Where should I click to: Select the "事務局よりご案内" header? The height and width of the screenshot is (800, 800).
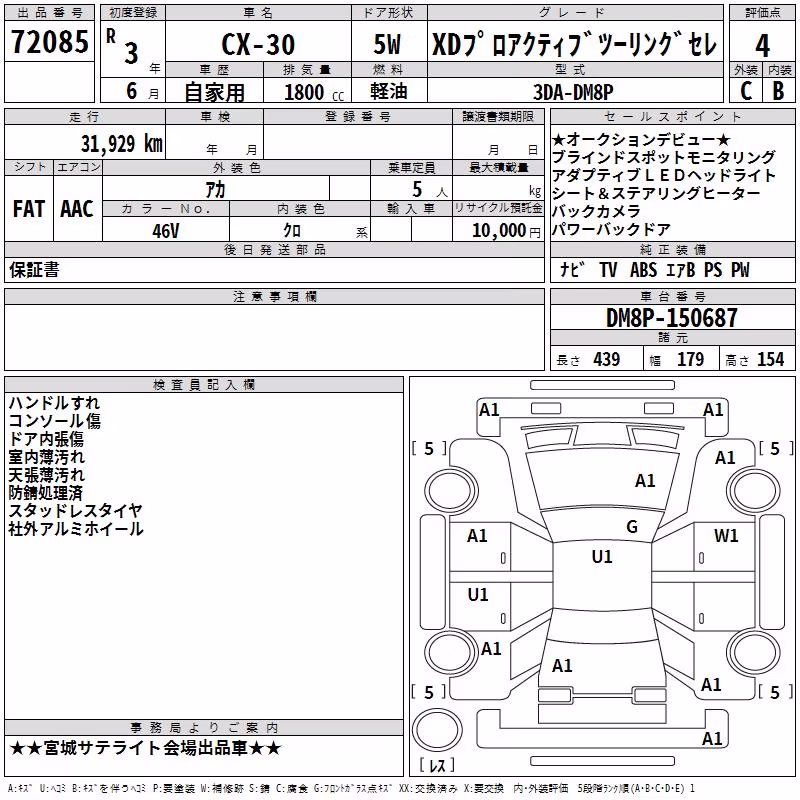pyautogui.click(x=204, y=728)
